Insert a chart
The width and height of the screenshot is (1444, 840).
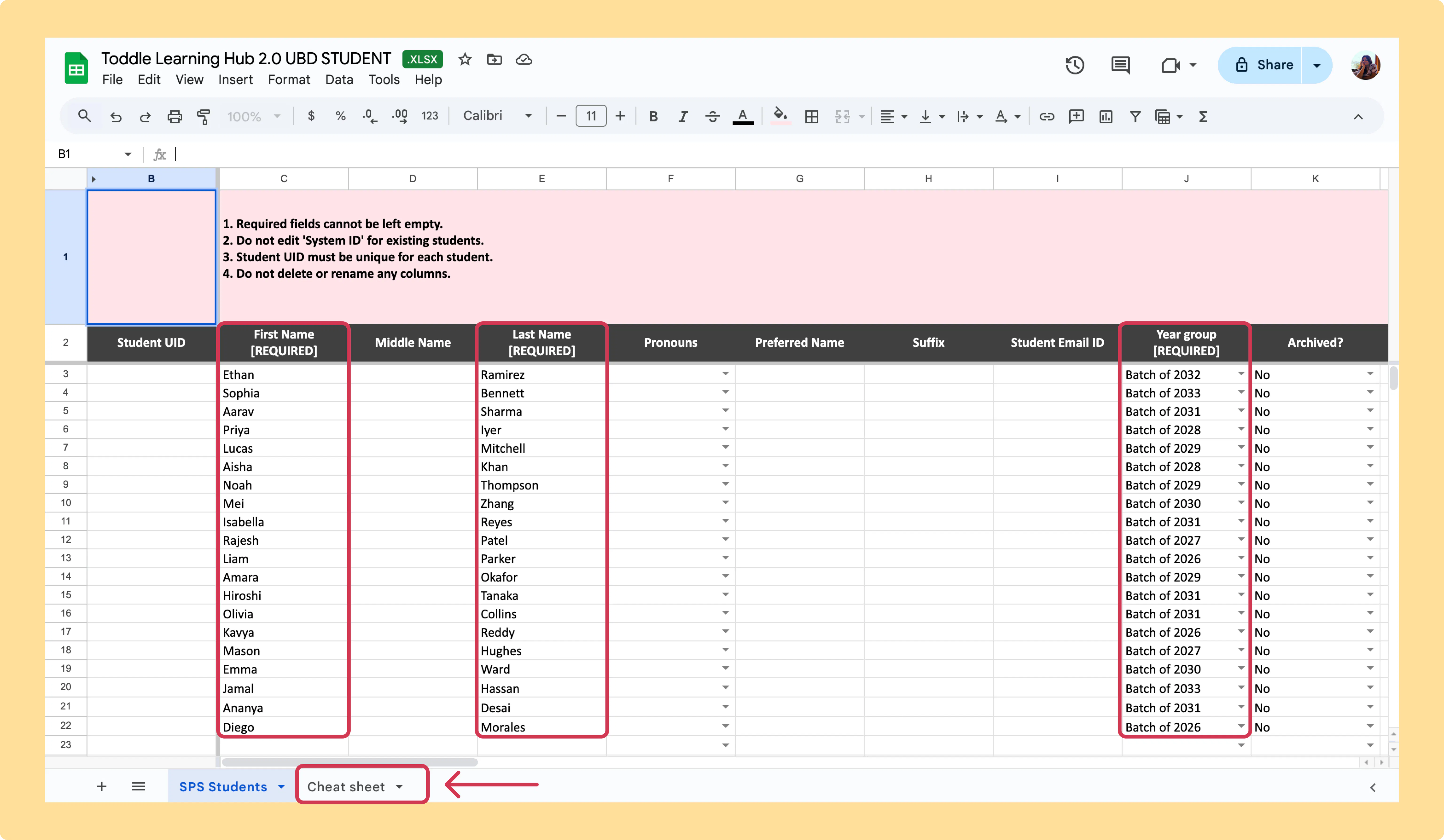(x=1106, y=117)
